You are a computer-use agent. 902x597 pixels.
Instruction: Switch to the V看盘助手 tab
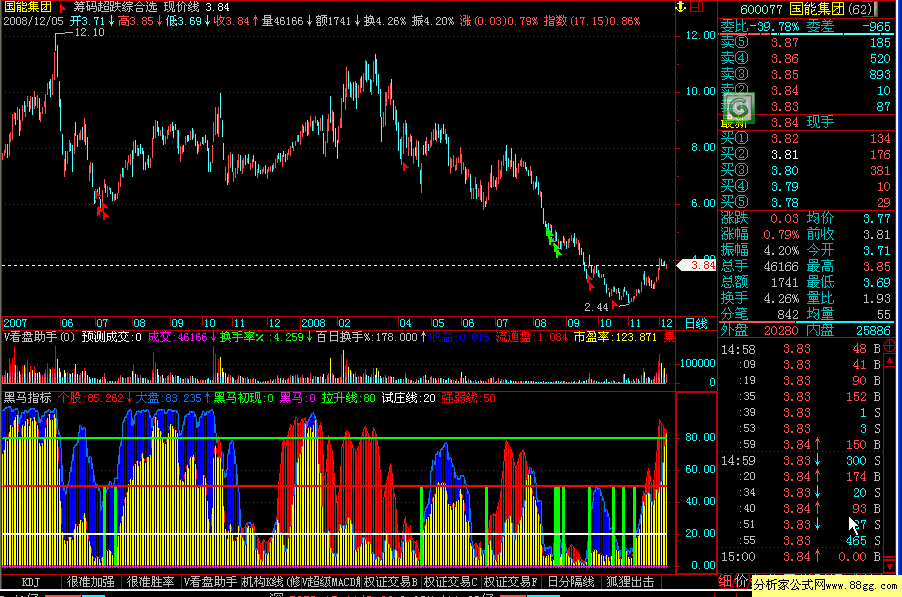coord(210,582)
